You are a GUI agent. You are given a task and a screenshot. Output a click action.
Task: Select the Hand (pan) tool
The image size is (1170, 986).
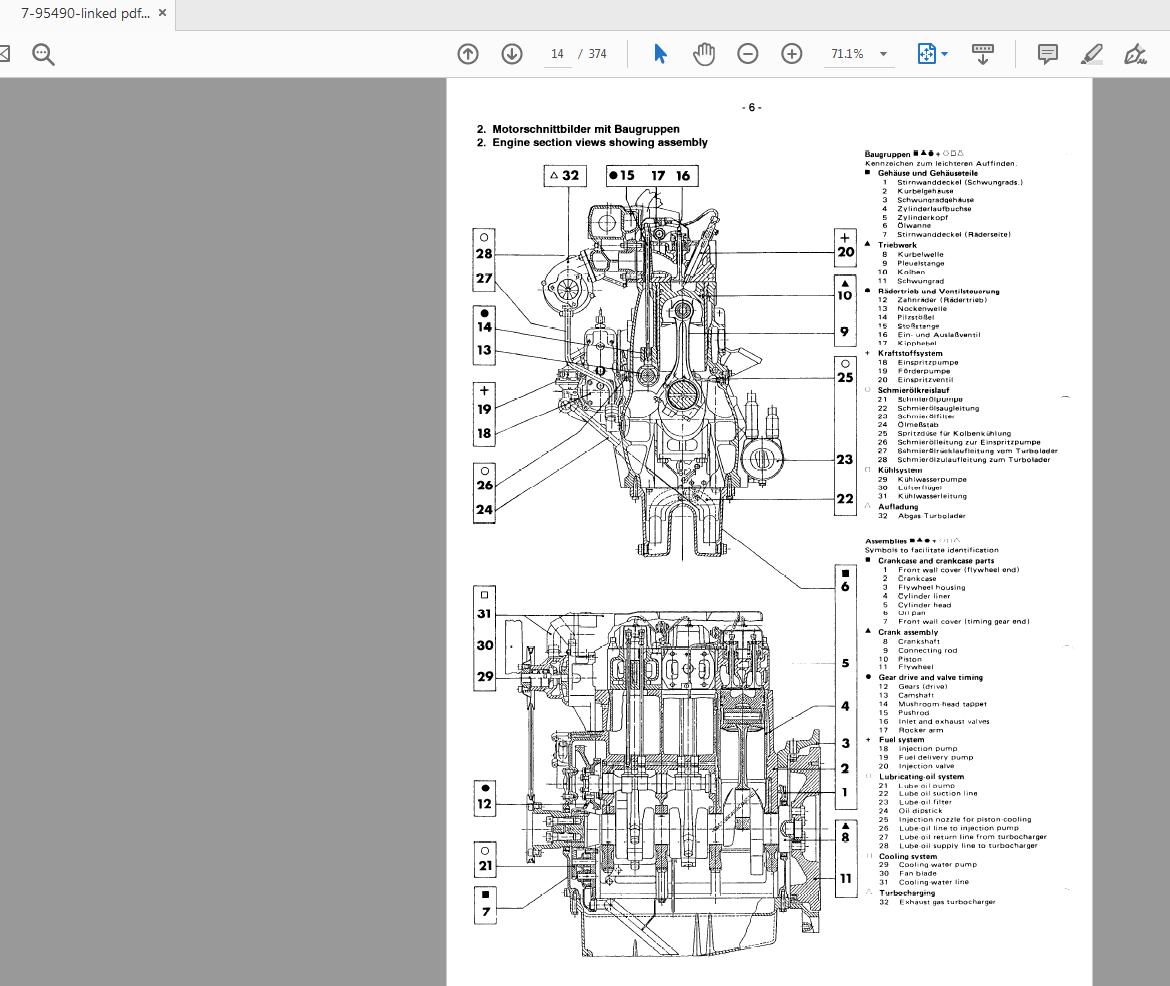[704, 54]
